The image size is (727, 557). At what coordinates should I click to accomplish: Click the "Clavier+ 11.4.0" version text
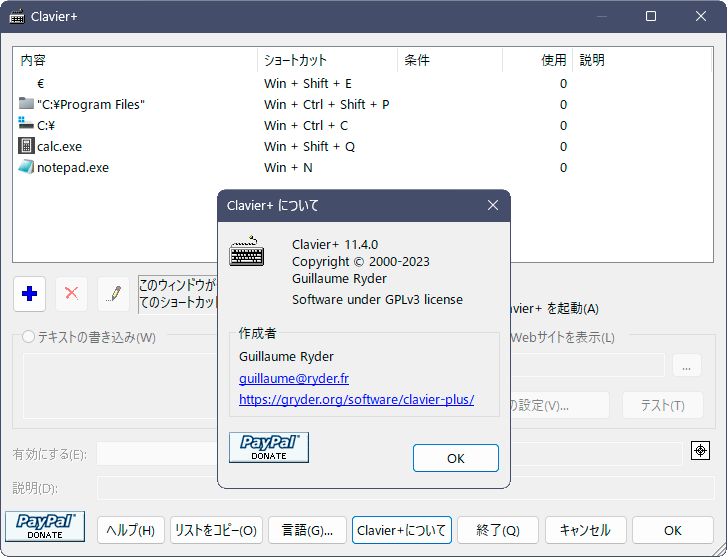[335, 244]
